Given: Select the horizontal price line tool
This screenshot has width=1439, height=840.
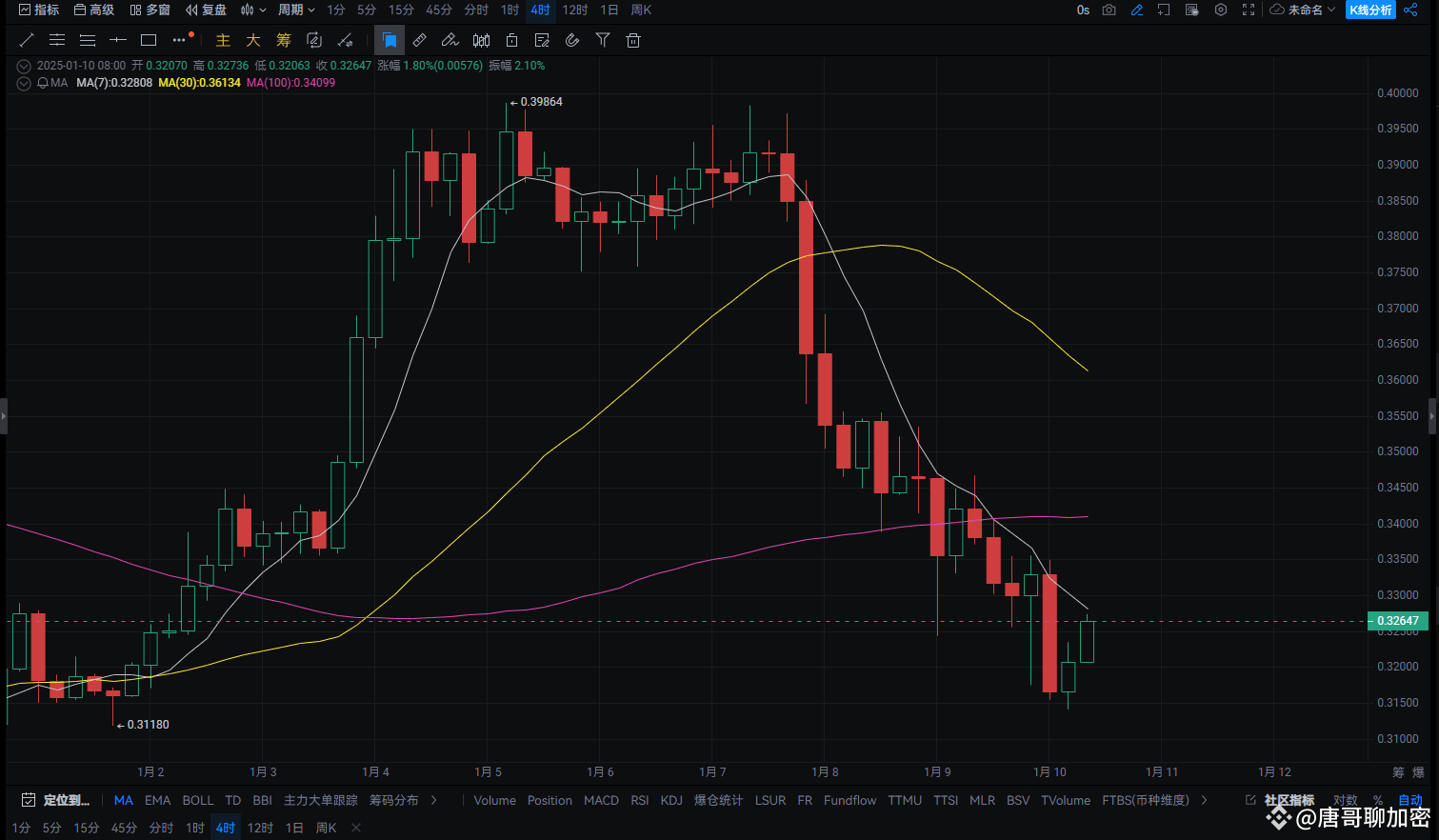Looking at the screenshot, I should (x=118, y=40).
